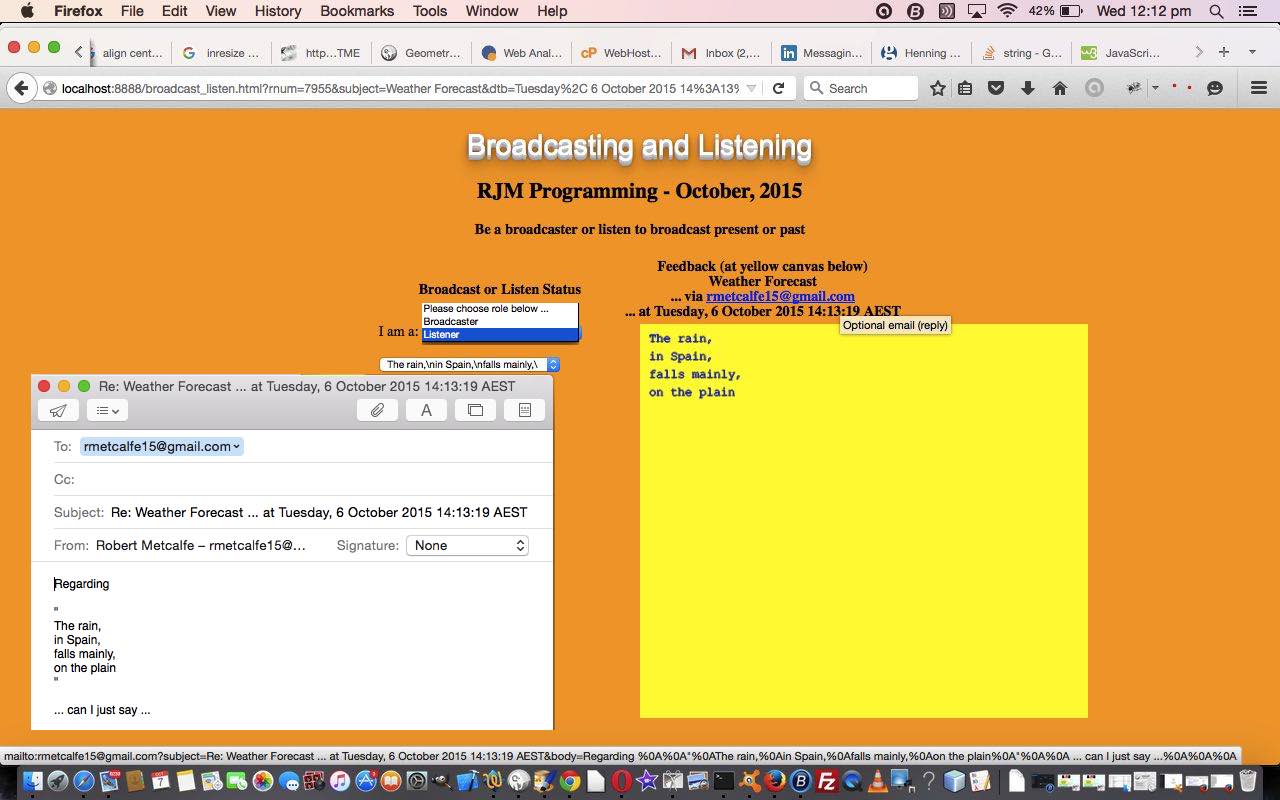The image size is (1280, 800).
Task: Open Firefox hamburger menu
Action: click(x=1259, y=88)
